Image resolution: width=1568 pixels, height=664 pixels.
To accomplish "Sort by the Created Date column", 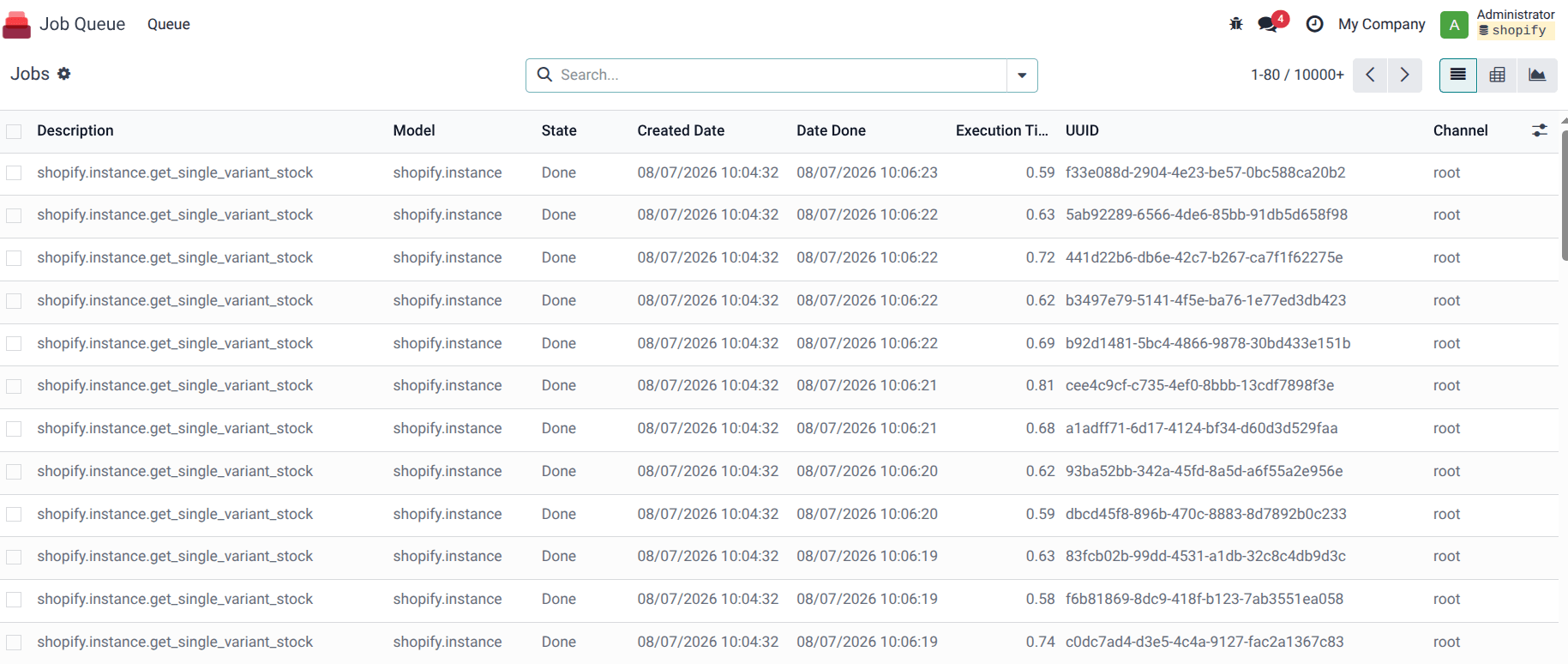I will 681,130.
